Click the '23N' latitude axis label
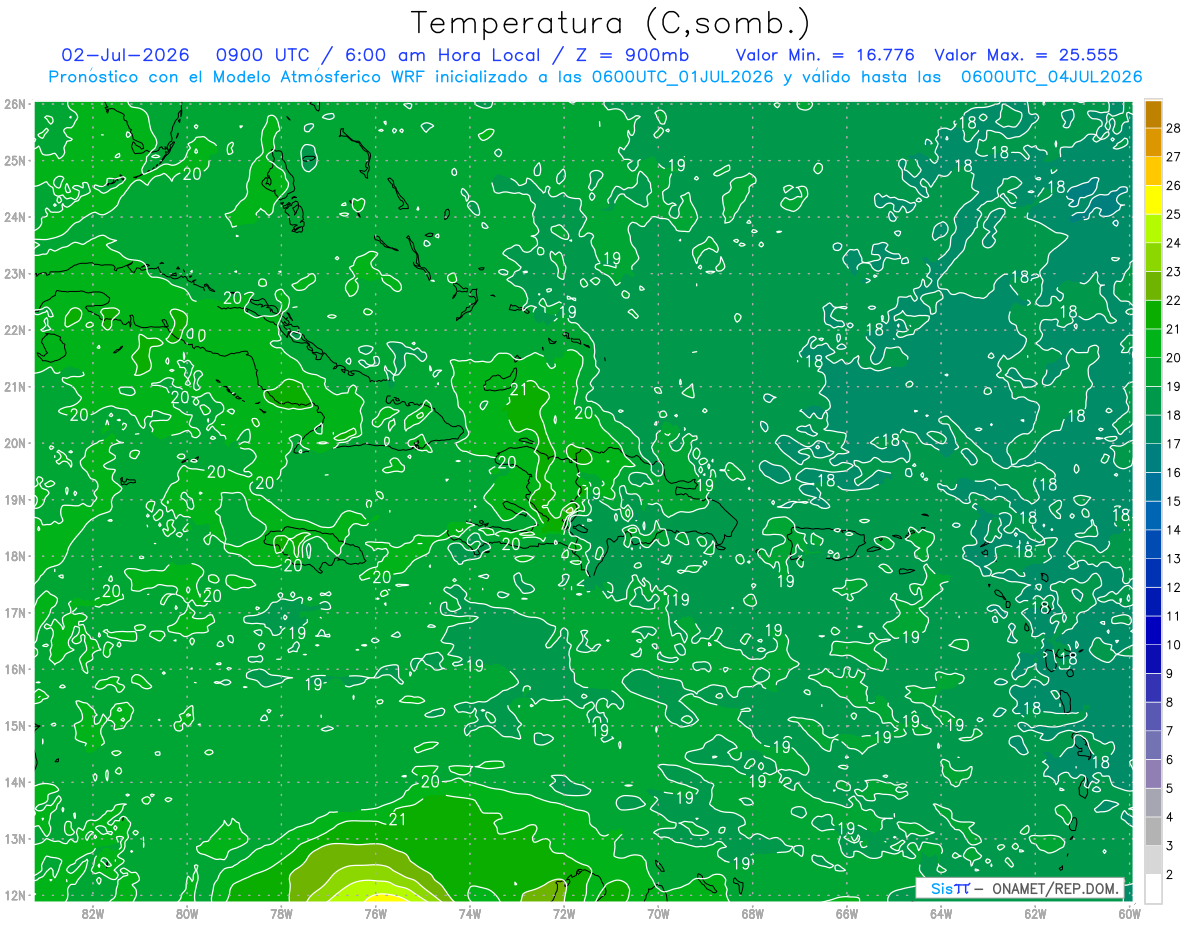The width and height of the screenshot is (1200, 927). click(15, 273)
